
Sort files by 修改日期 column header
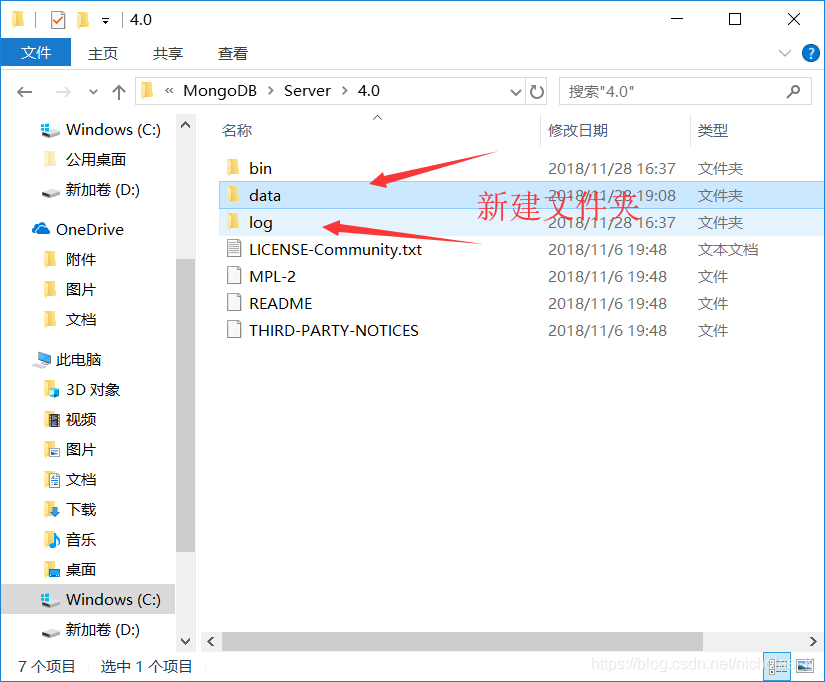[578, 130]
